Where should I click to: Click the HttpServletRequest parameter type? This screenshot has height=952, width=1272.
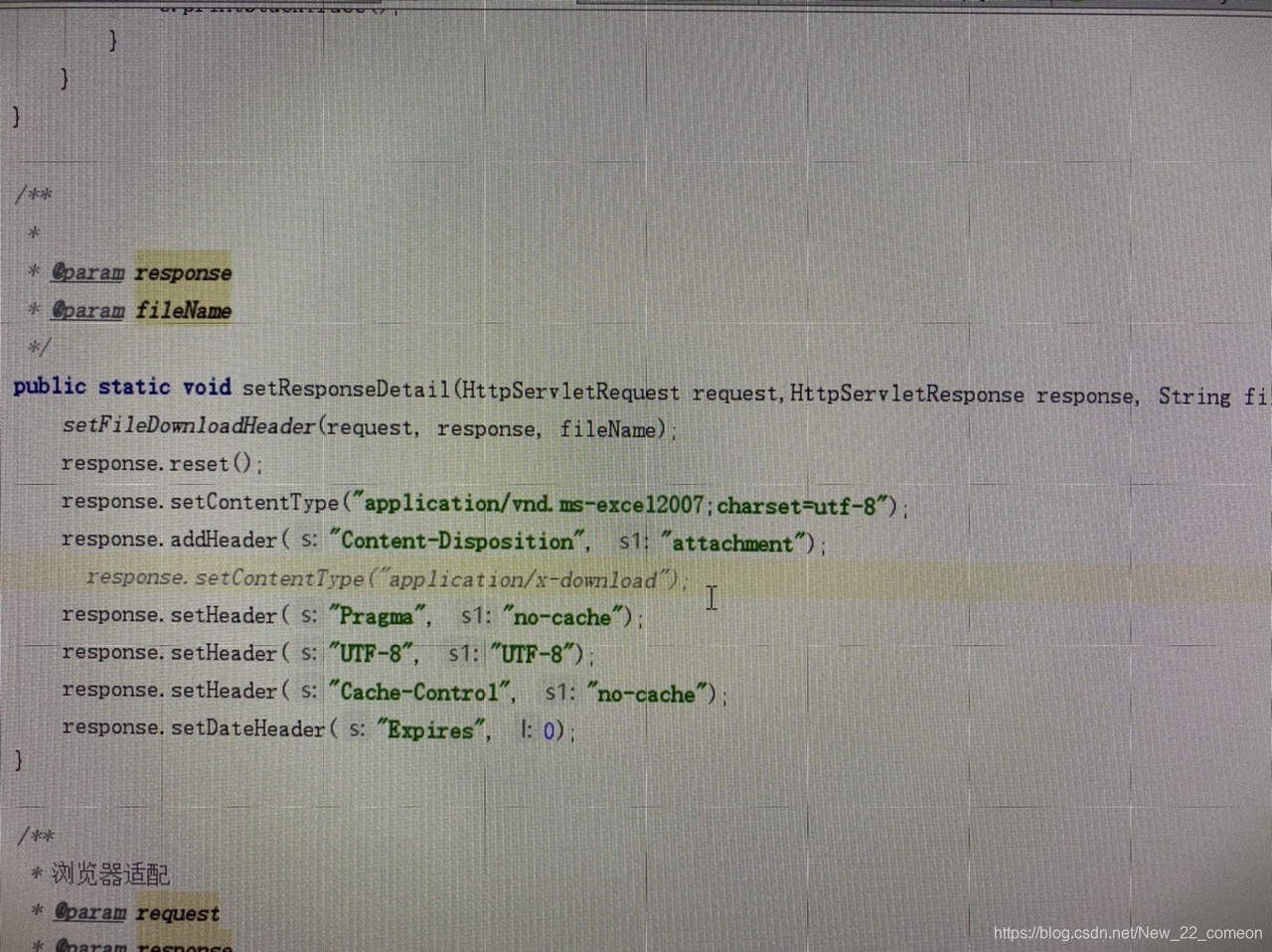click(570, 392)
